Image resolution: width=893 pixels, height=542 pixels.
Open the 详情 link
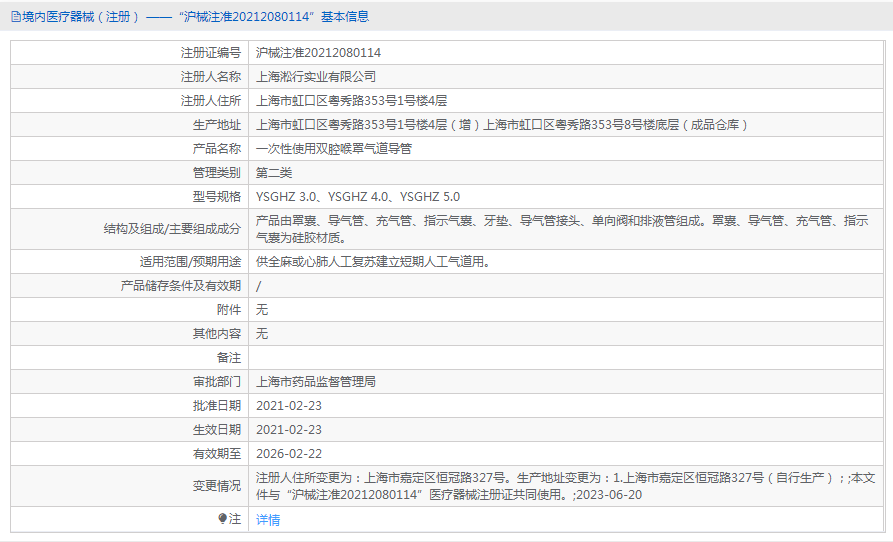268,519
